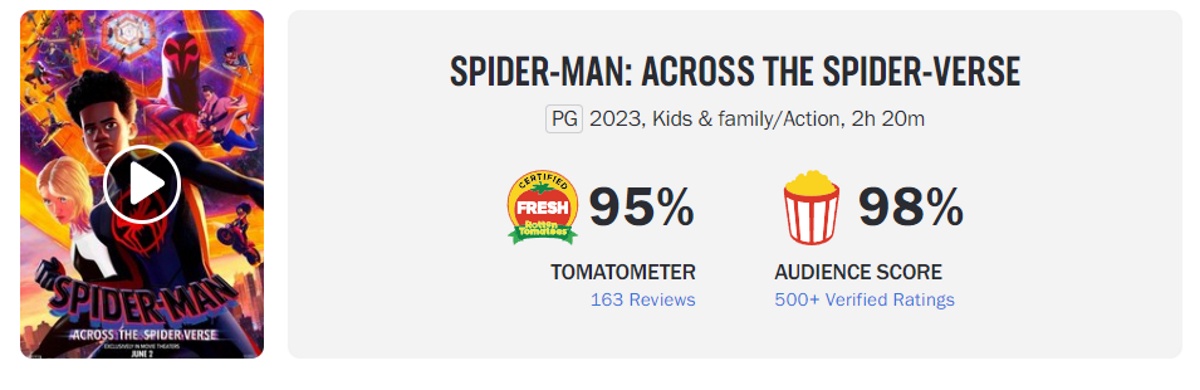This screenshot has width=1200, height=390.
Task: Click the Certified Fresh tomato badge
Action: tap(543, 207)
